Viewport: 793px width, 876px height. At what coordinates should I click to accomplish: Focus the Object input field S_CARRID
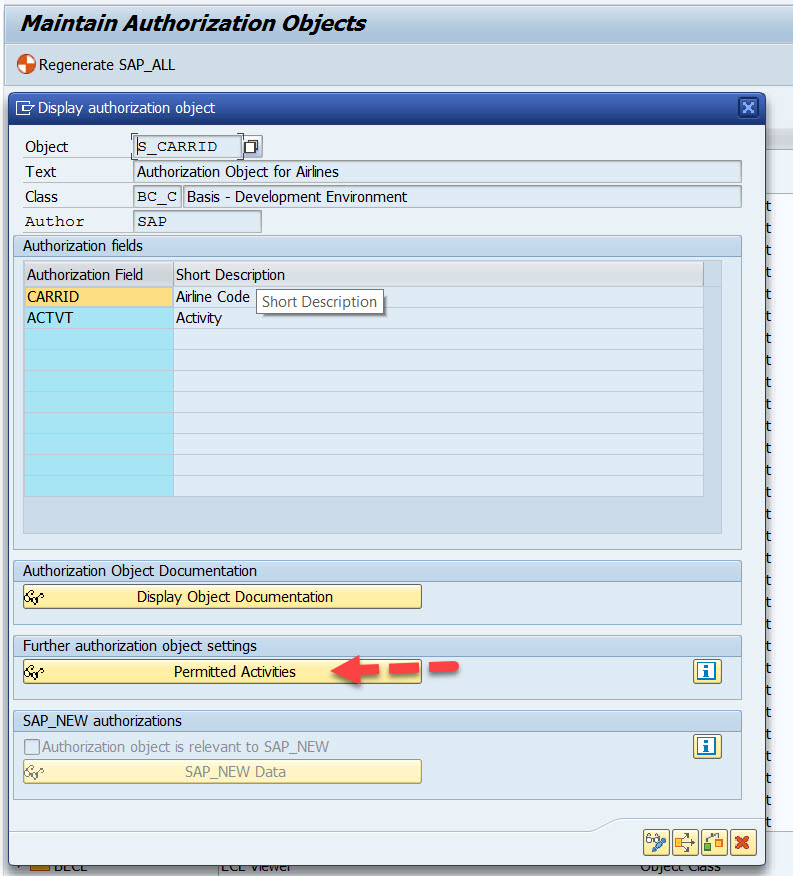(x=187, y=147)
